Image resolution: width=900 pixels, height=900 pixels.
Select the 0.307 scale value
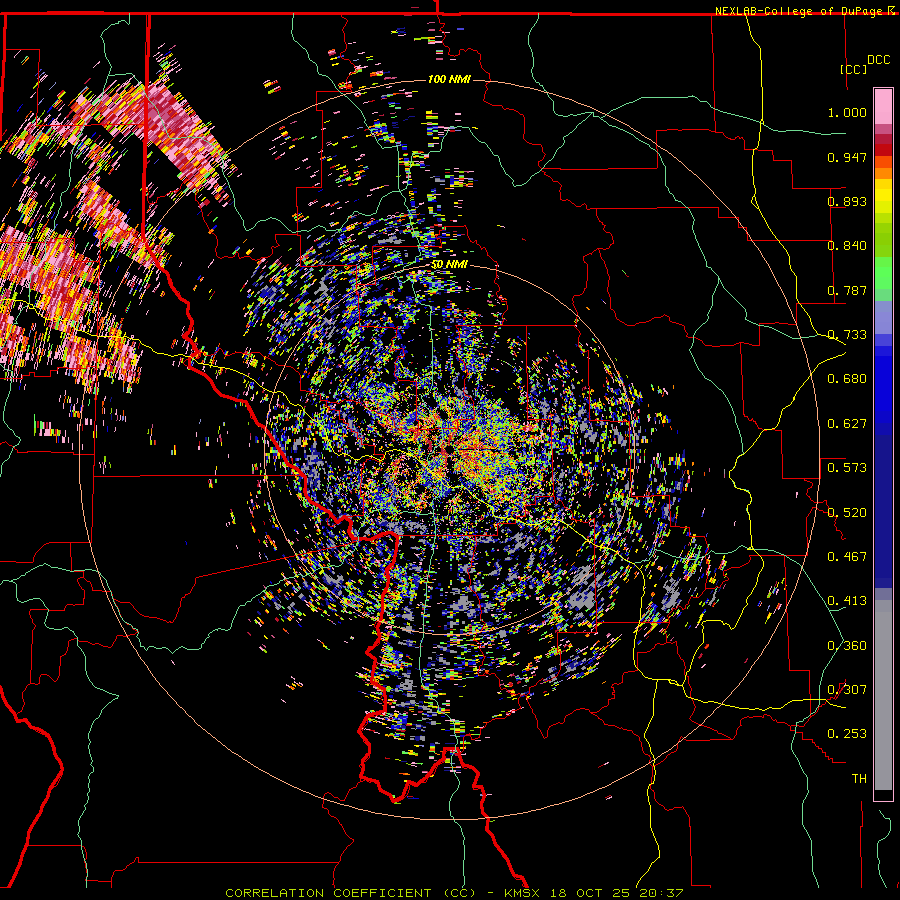(x=847, y=690)
